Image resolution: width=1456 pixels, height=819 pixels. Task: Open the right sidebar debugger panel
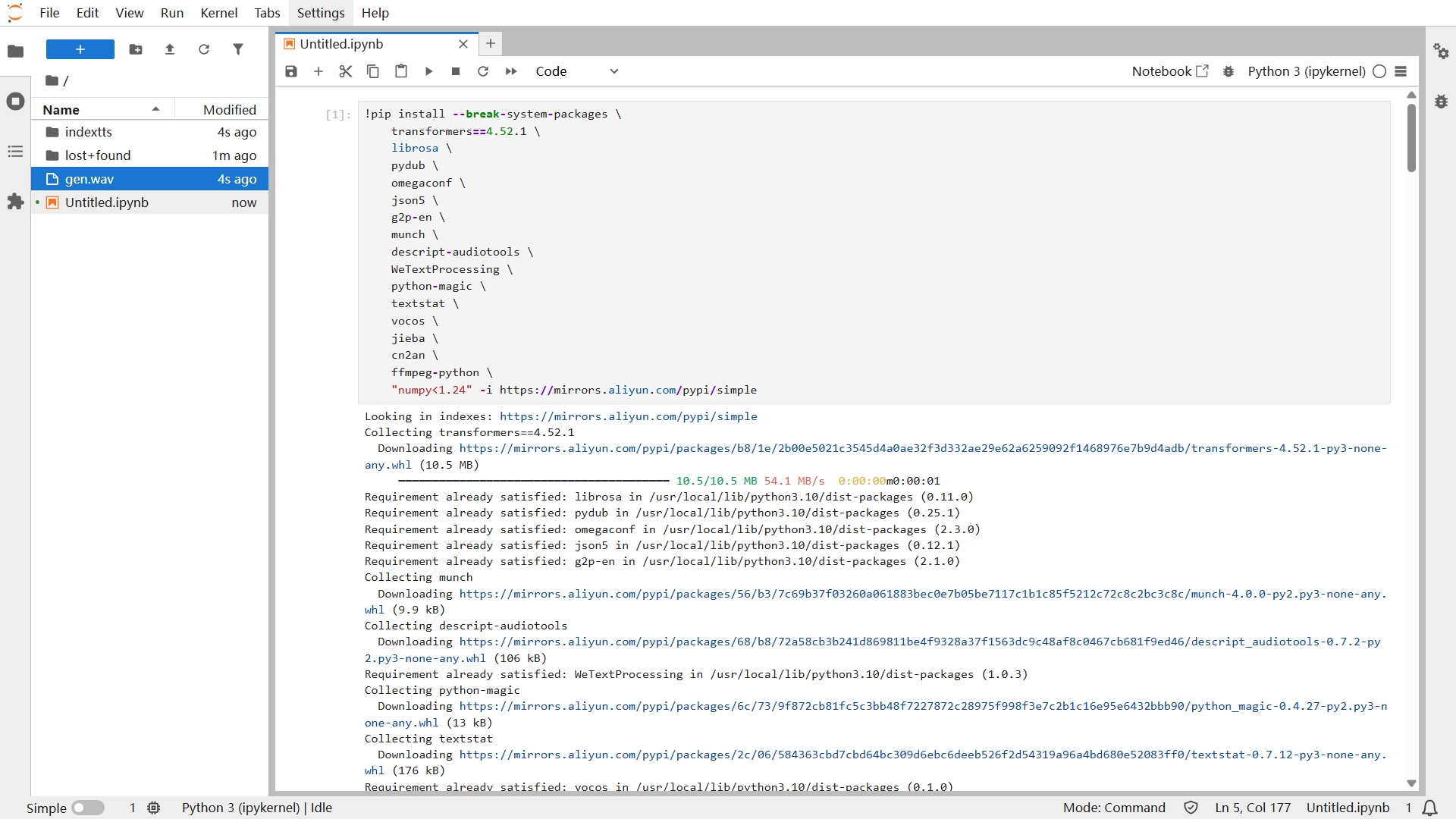pyautogui.click(x=1441, y=101)
